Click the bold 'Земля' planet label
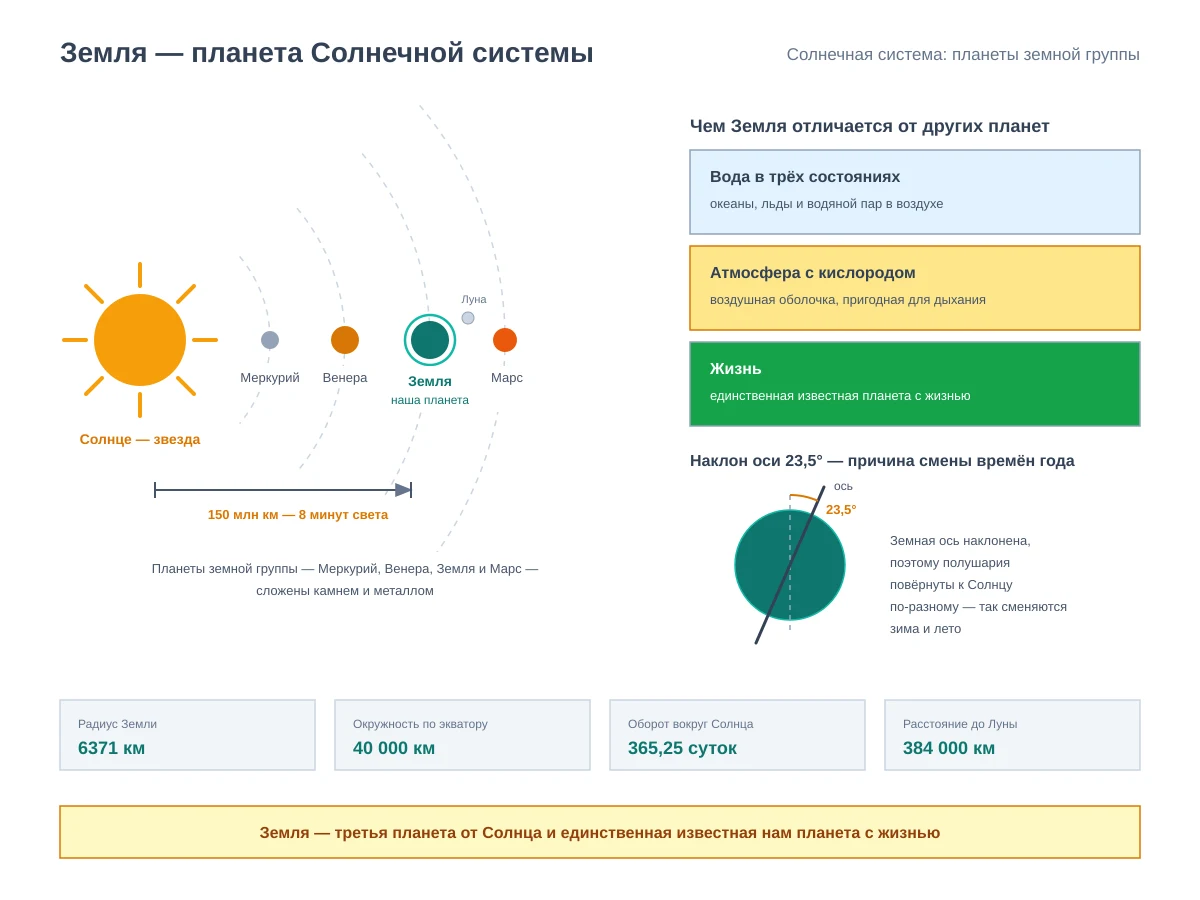 430,381
